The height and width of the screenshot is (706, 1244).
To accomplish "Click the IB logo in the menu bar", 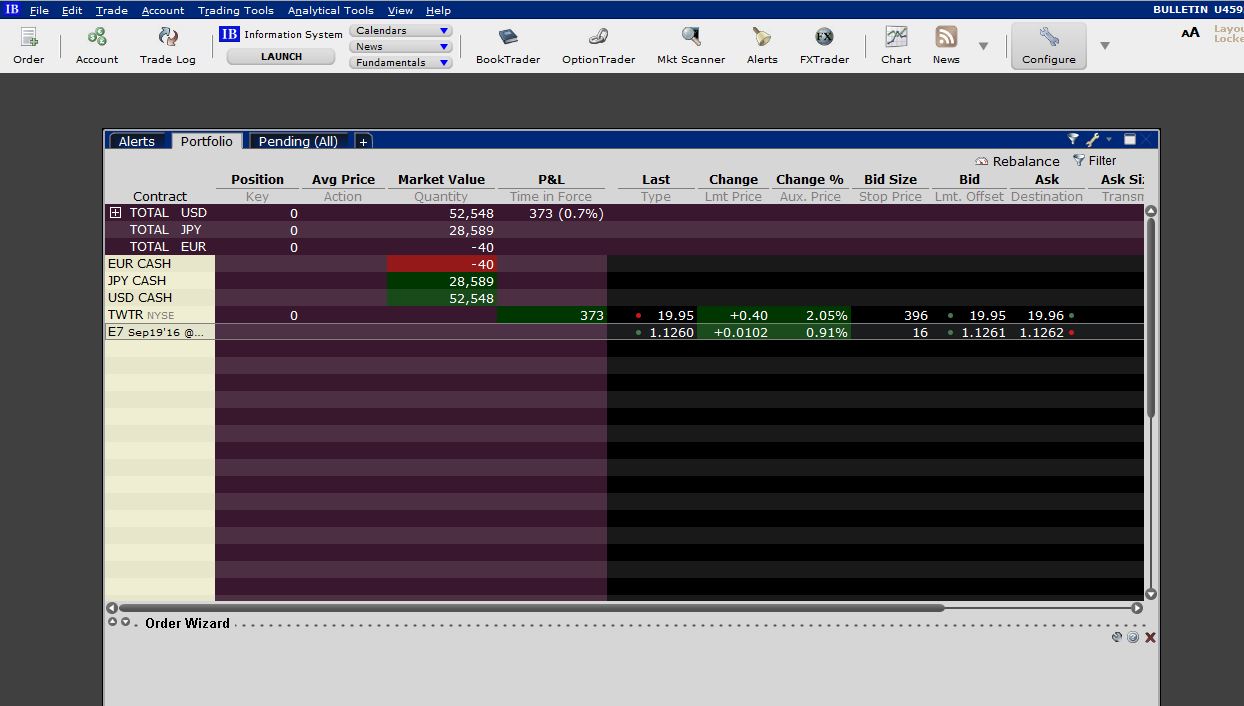I will point(12,9).
